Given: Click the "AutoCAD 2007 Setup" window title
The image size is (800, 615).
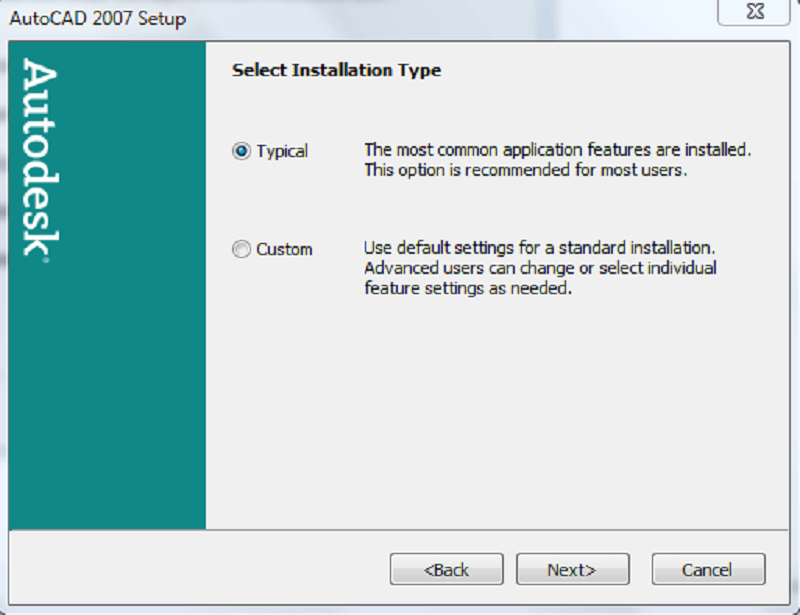Looking at the screenshot, I should coord(97,19).
